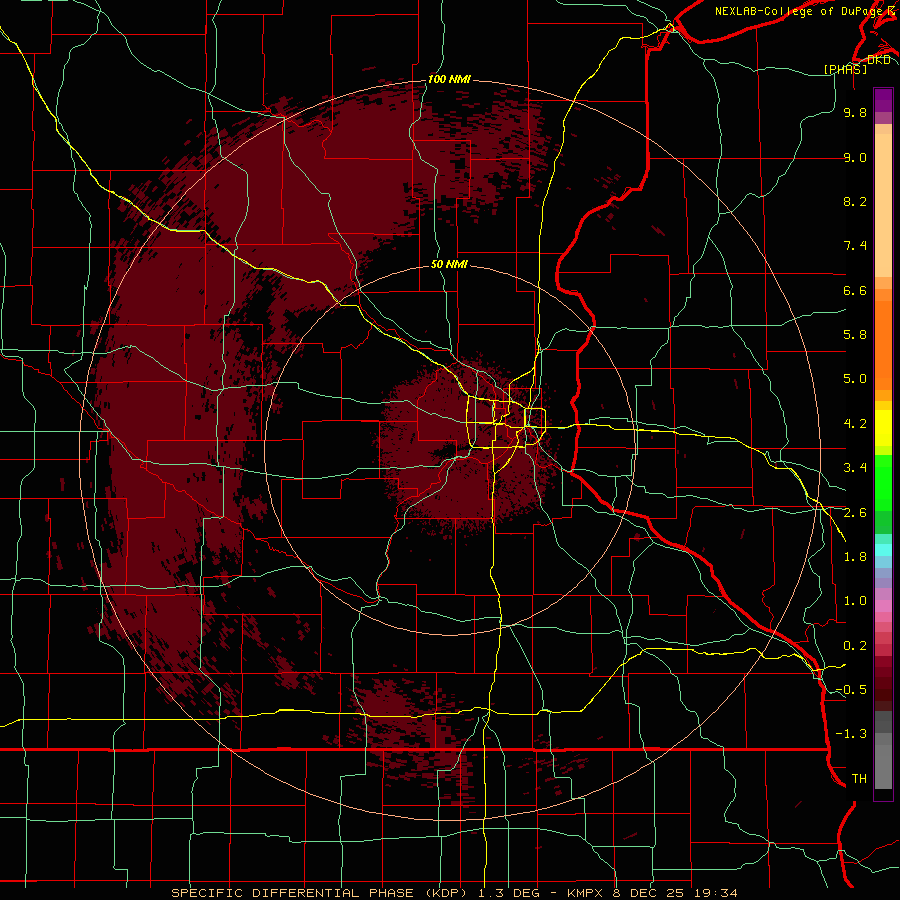Select the 7.4 legend value
The width and height of the screenshot is (900, 900).
(x=855, y=246)
